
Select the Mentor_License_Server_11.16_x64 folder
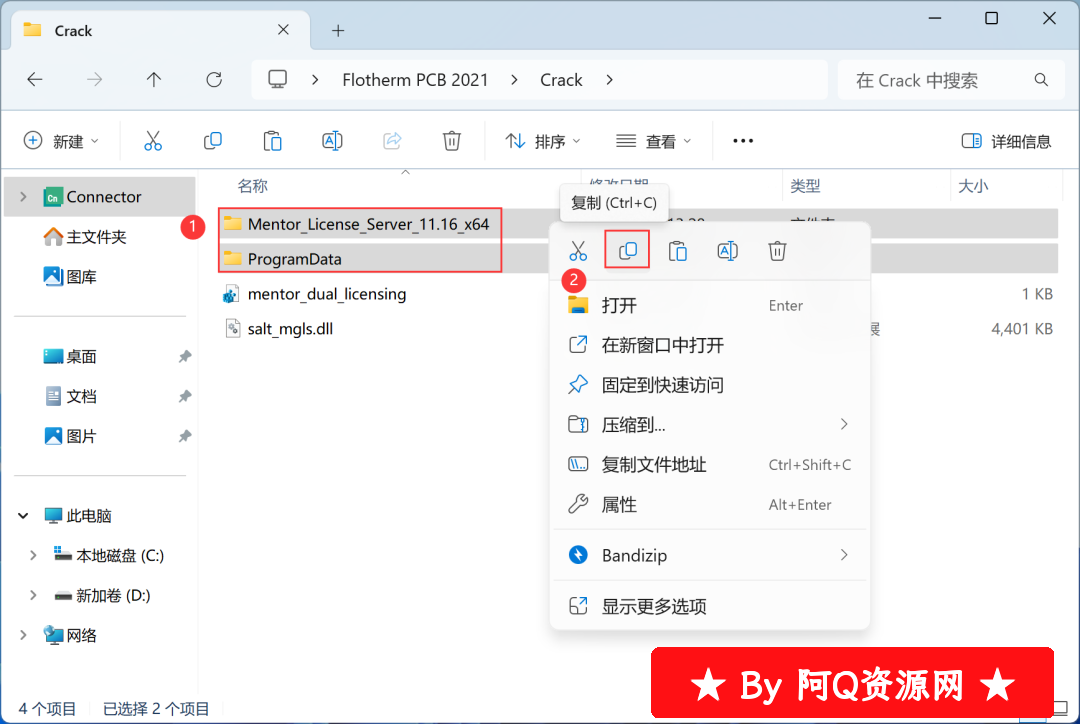point(368,224)
